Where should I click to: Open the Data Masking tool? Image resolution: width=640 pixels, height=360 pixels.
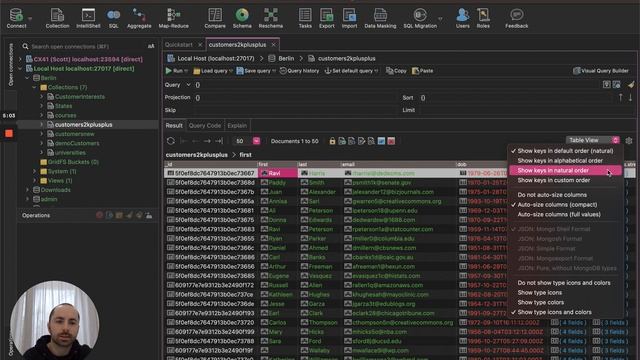click(x=380, y=18)
